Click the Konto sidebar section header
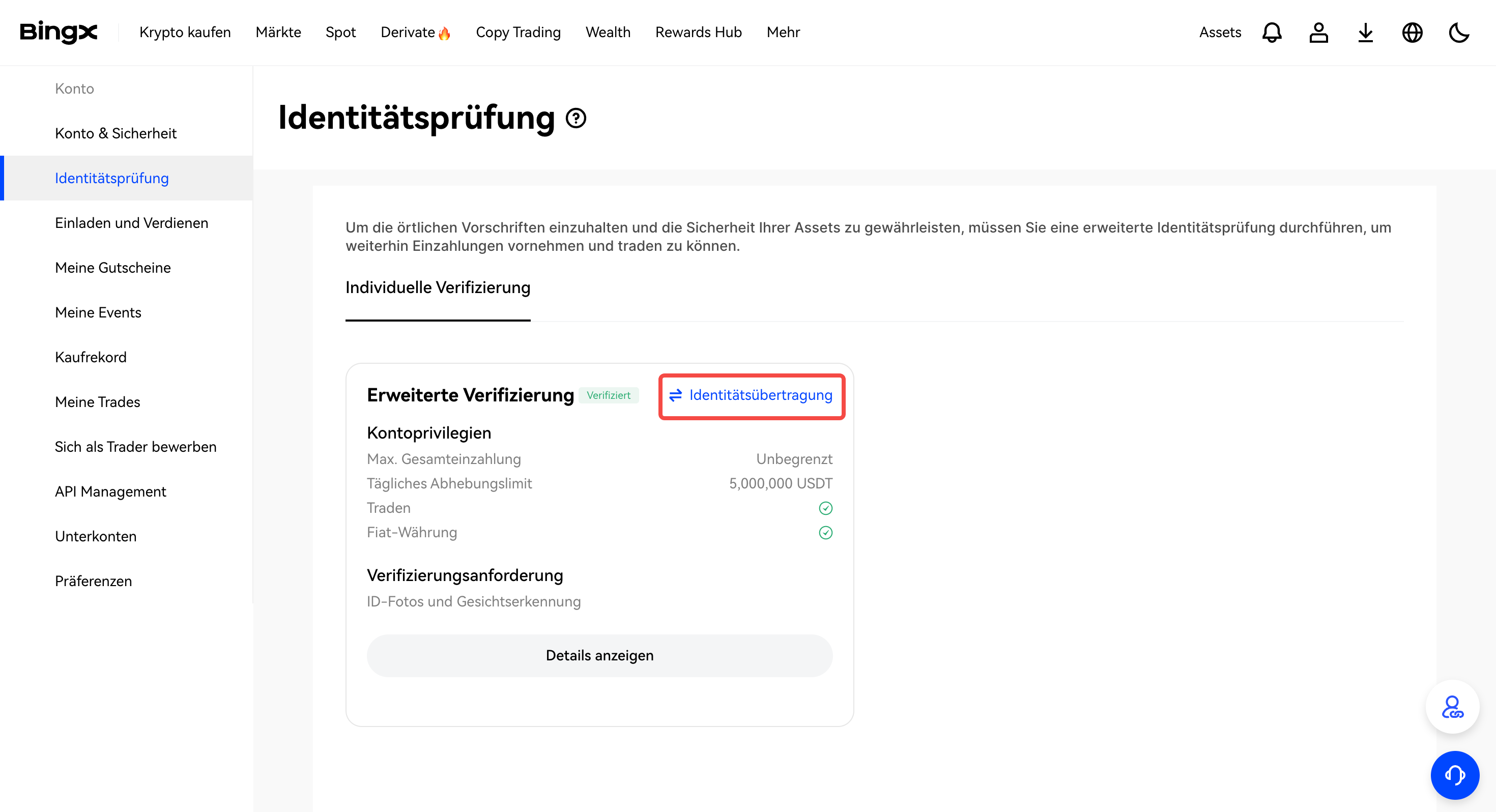 pos(74,89)
